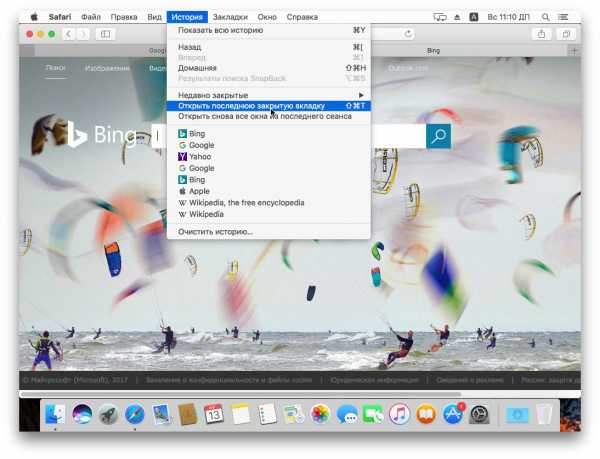Toggle the Safari sidebar button

tap(106, 34)
